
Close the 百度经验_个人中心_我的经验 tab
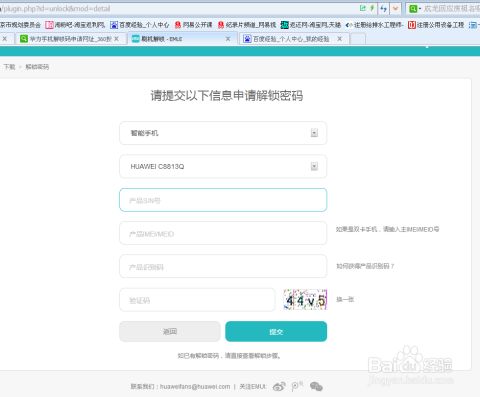pyautogui.click(x=340, y=39)
